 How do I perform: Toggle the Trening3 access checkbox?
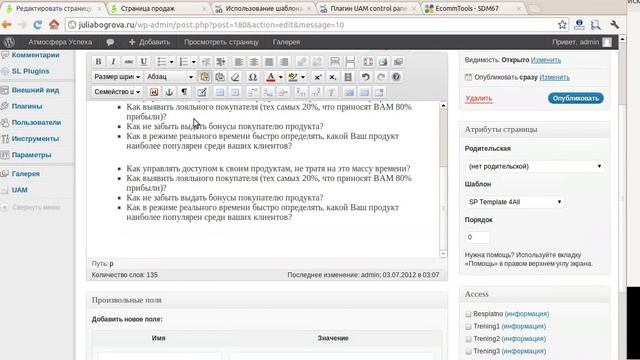[468, 351]
